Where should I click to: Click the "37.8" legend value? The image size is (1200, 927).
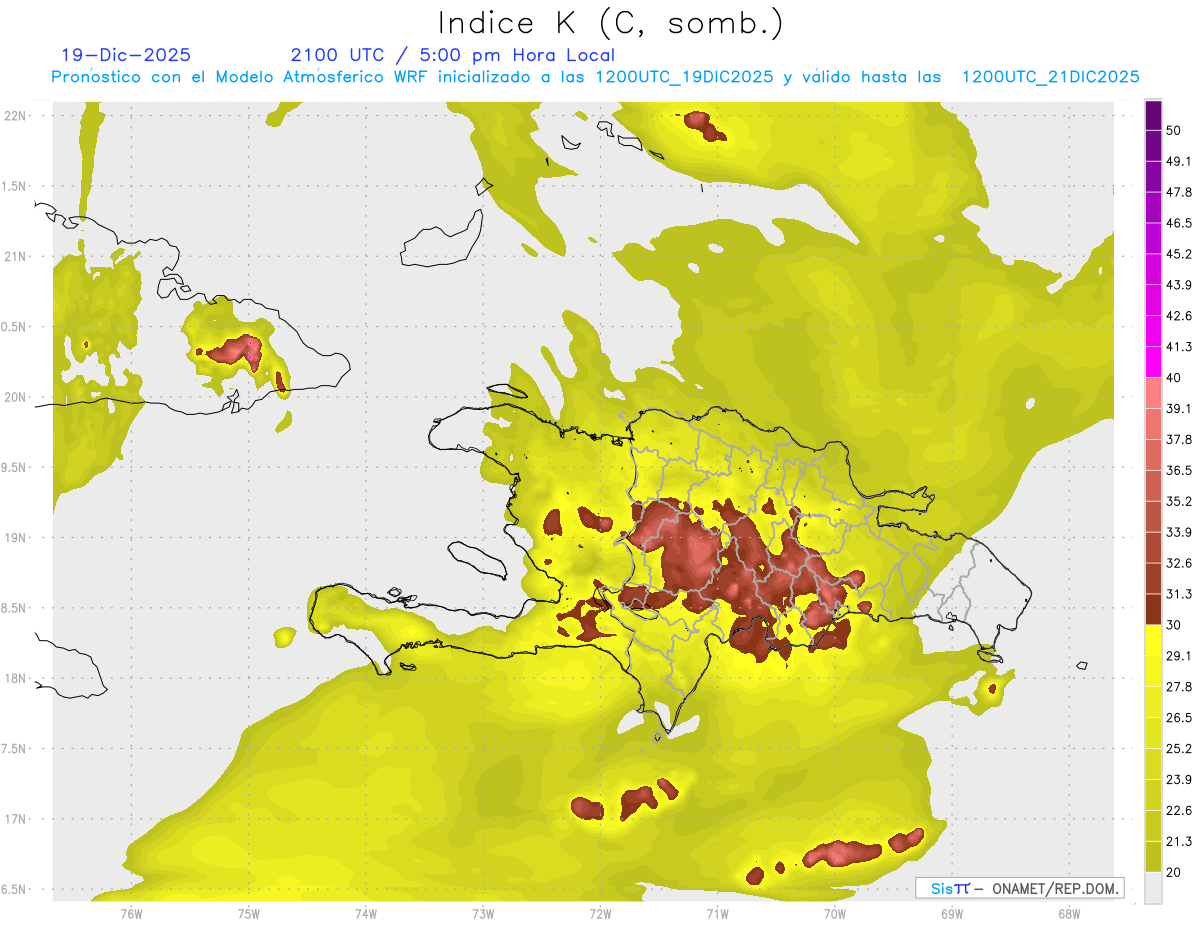[x=1179, y=440]
